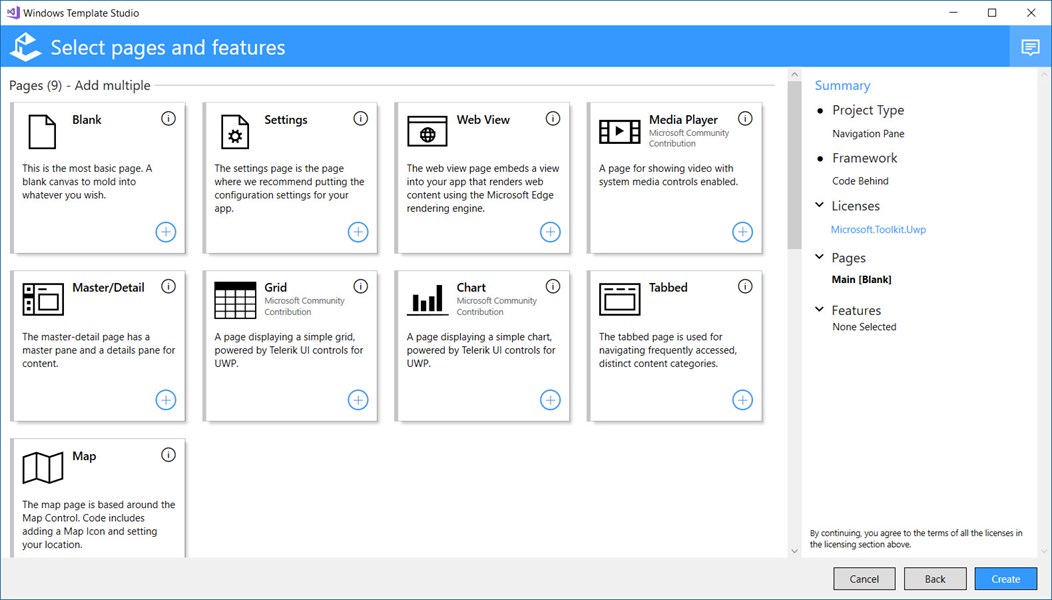This screenshot has height=600, width=1052.
Task: Open info for the Map page
Action: click(168, 455)
